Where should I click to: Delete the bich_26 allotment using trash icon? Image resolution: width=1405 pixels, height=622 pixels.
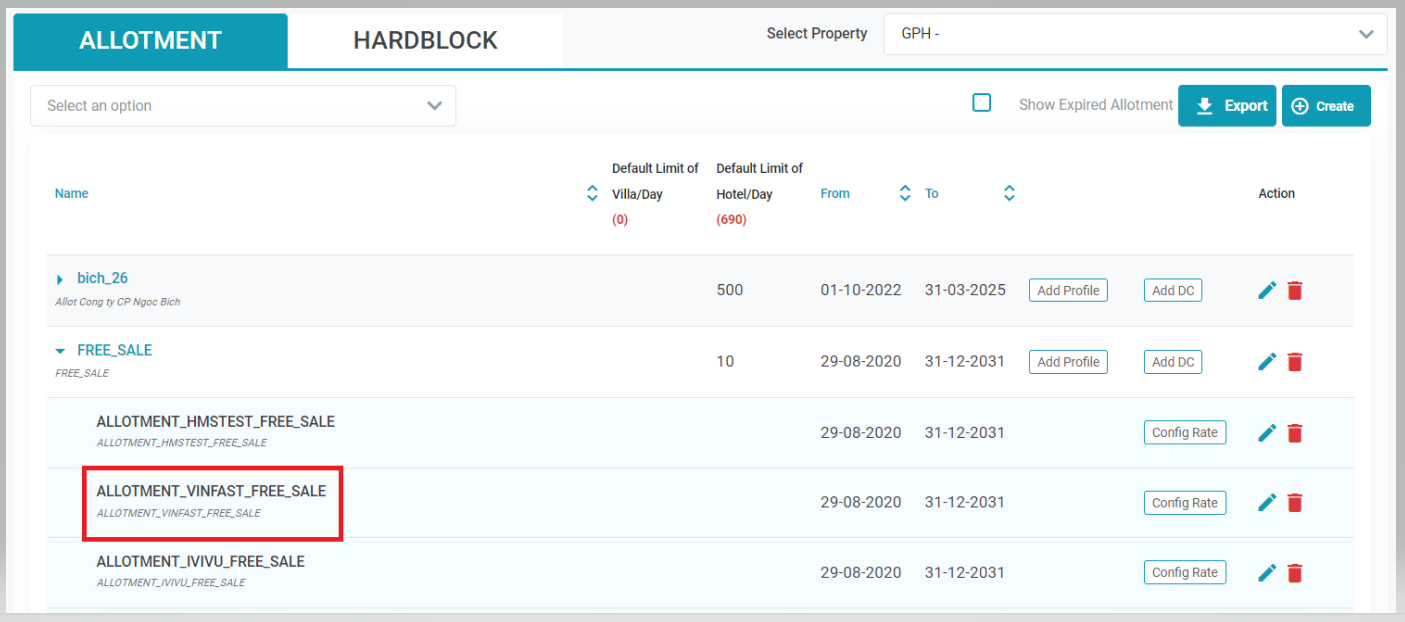pos(1295,291)
